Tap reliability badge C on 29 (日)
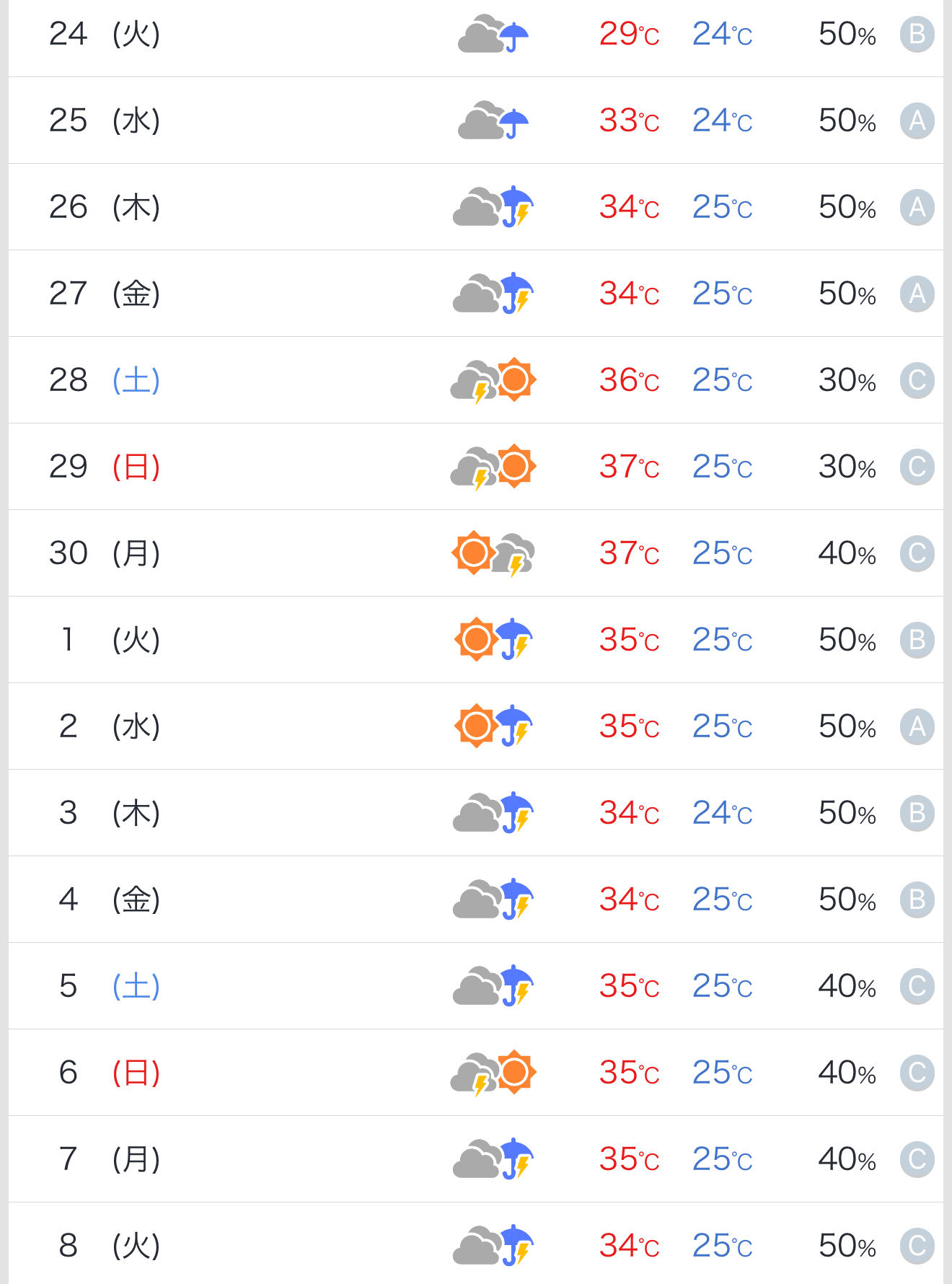 tap(917, 467)
